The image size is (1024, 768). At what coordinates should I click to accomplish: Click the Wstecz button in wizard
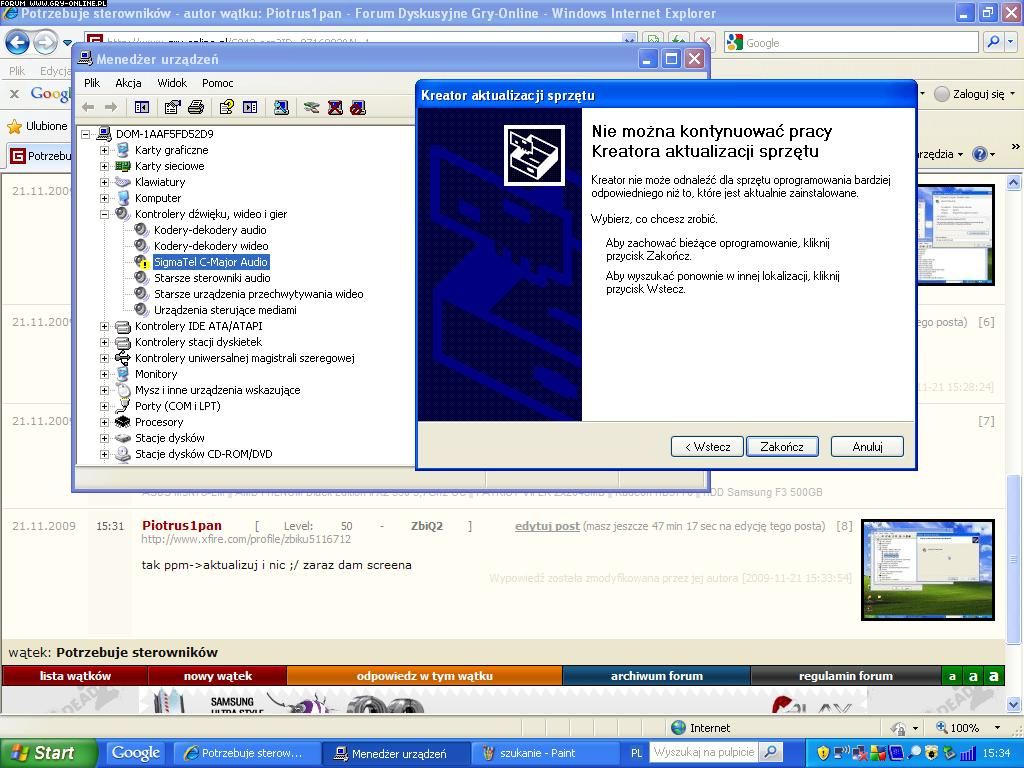point(707,447)
